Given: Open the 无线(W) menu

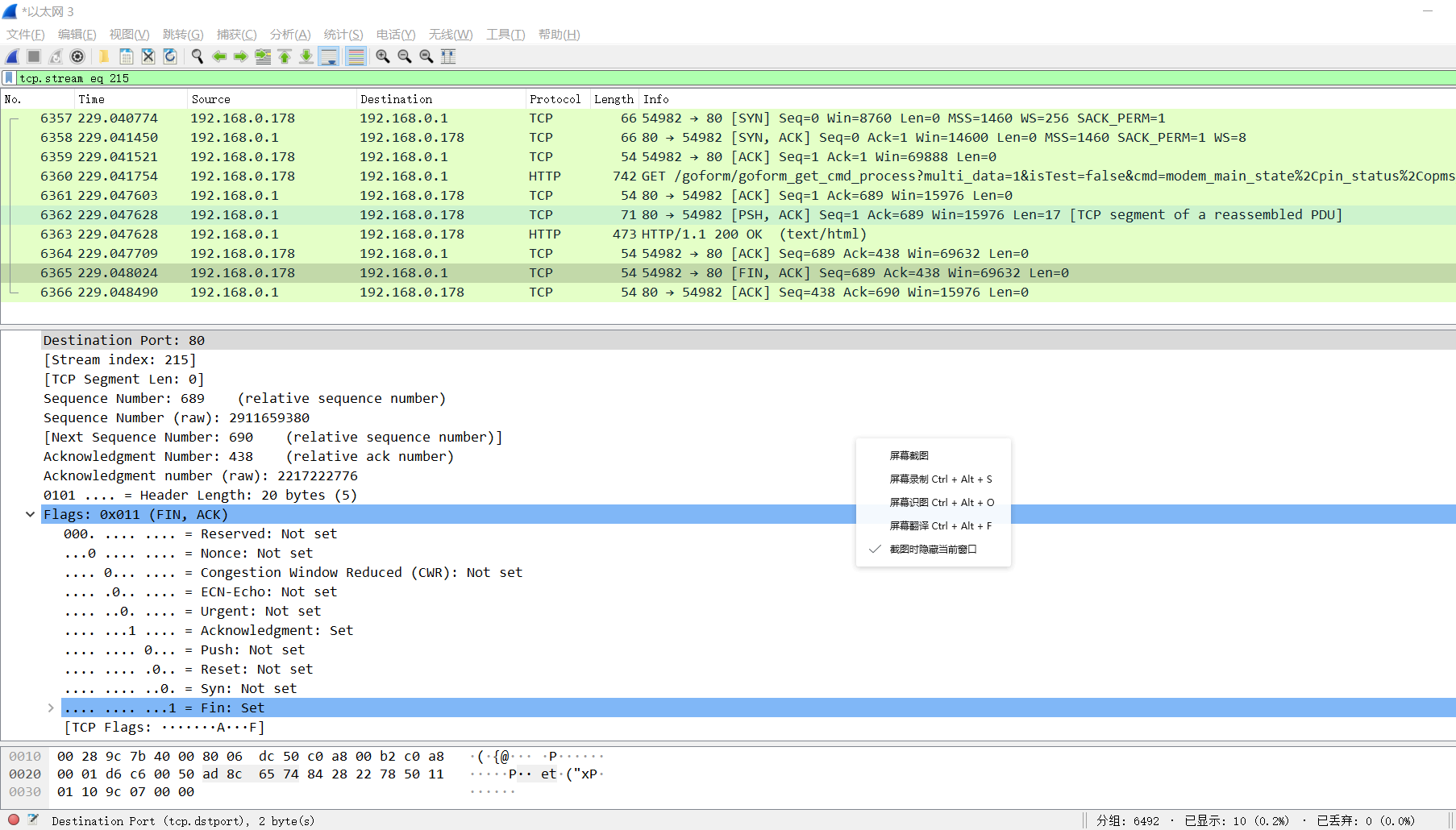Looking at the screenshot, I should [x=451, y=35].
